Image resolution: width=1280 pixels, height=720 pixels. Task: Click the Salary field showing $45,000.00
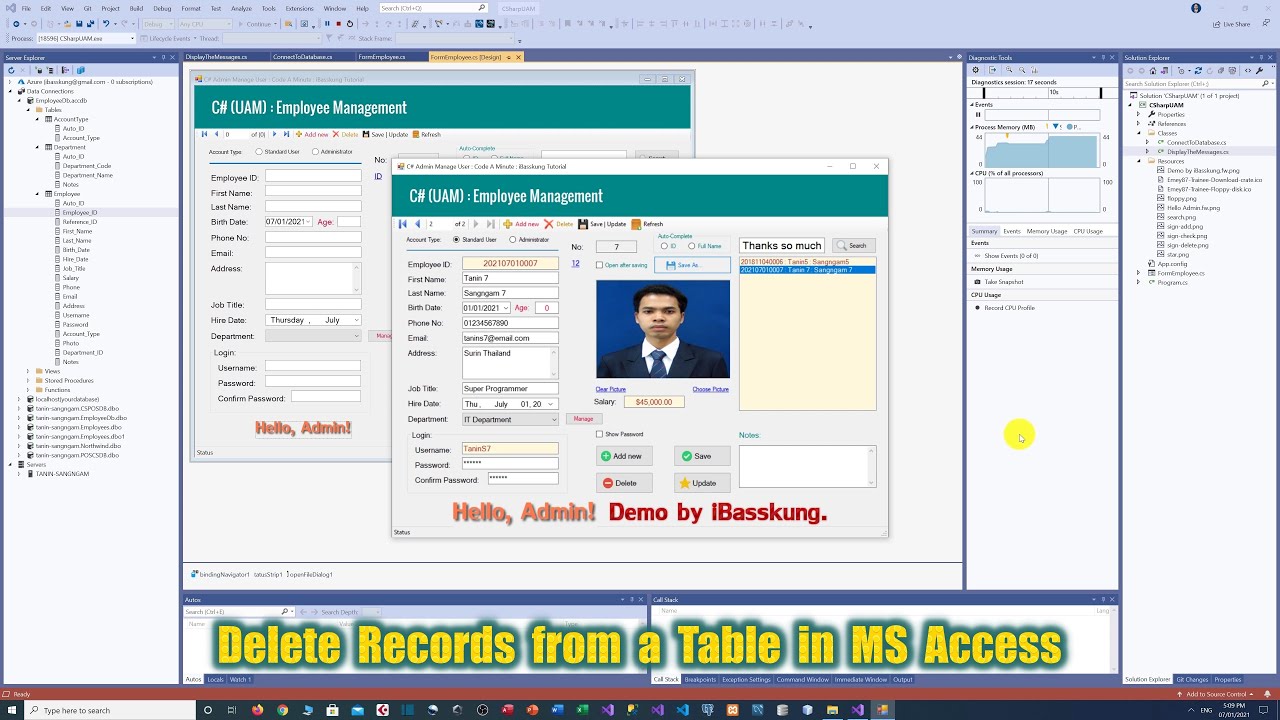(x=654, y=402)
